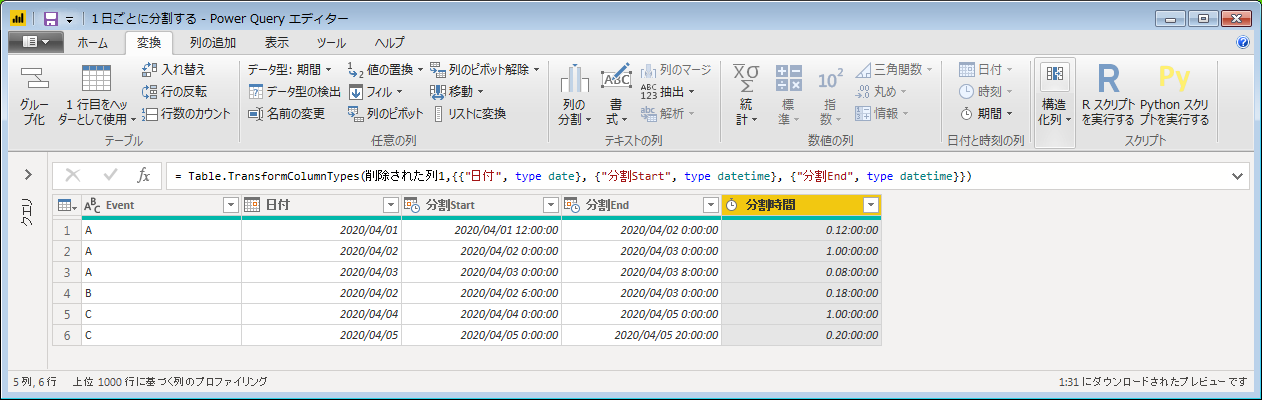Click the Event cell B in row 4
The width and height of the screenshot is (1262, 400).
(x=160, y=293)
